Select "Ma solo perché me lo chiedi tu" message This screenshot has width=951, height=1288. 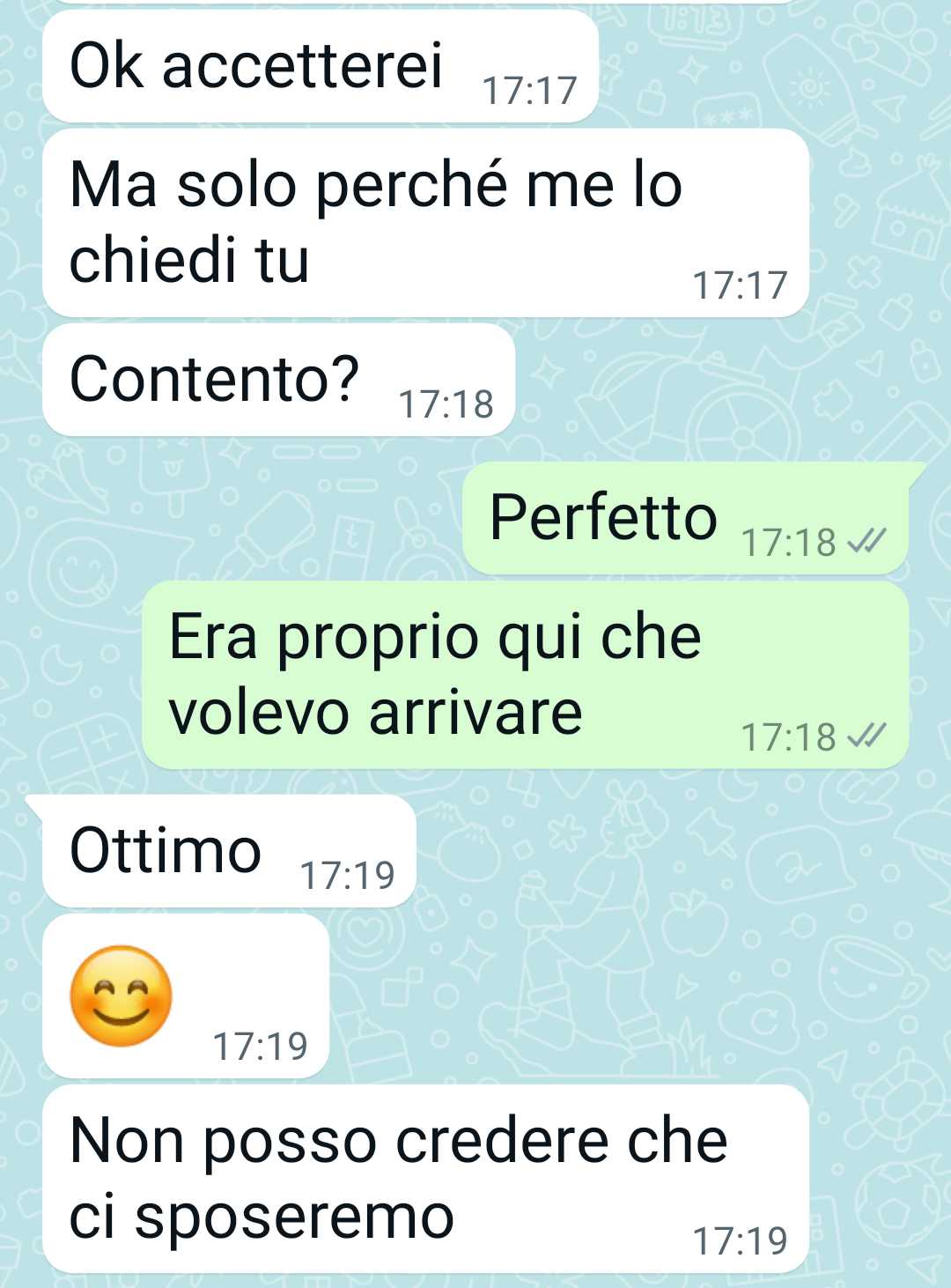(x=425, y=223)
